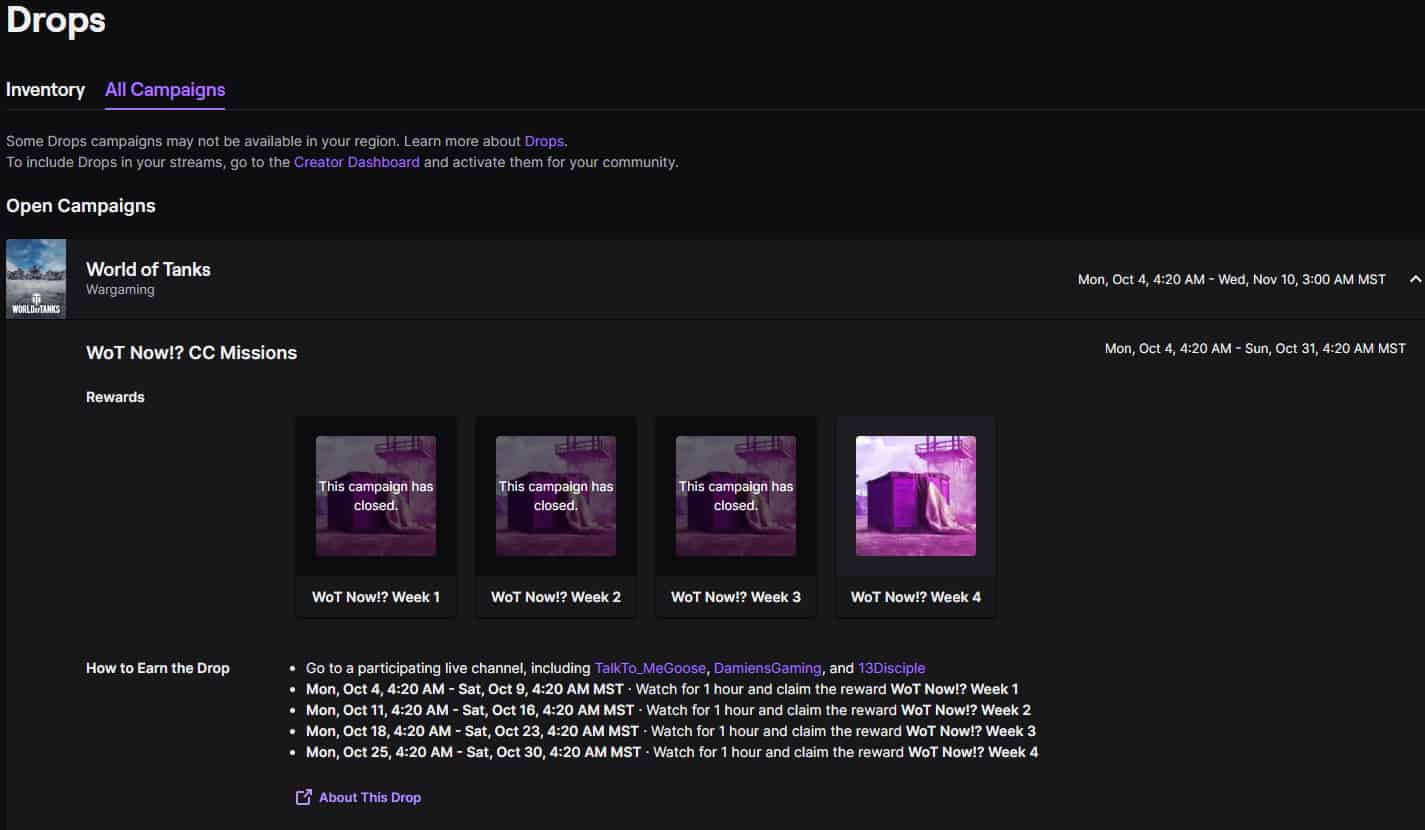Click the WoT Now!? Week 3 caption
Viewport: 1425px width, 830px height.
coord(736,597)
